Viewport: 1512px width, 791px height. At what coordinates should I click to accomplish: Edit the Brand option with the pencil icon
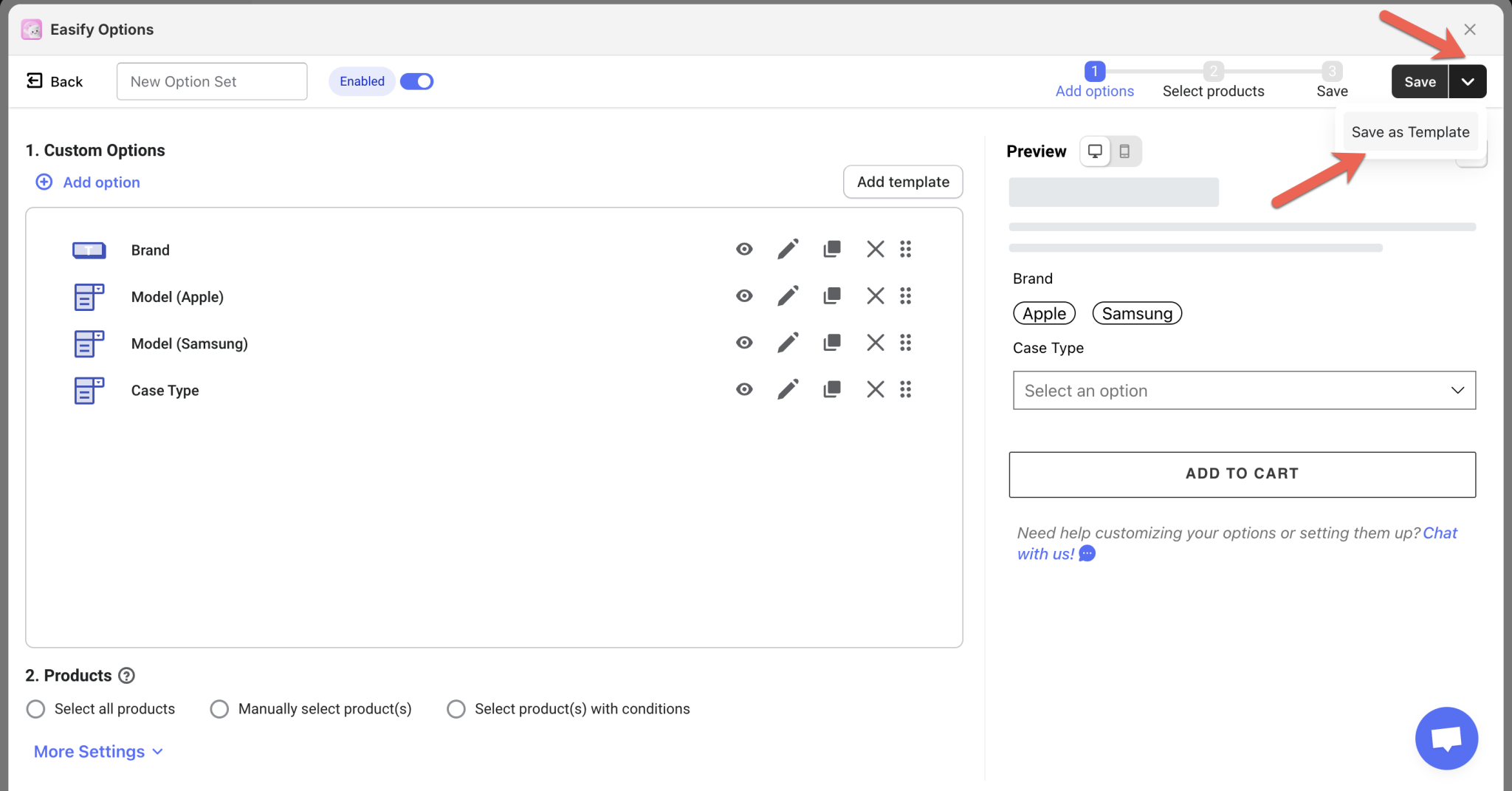click(787, 249)
